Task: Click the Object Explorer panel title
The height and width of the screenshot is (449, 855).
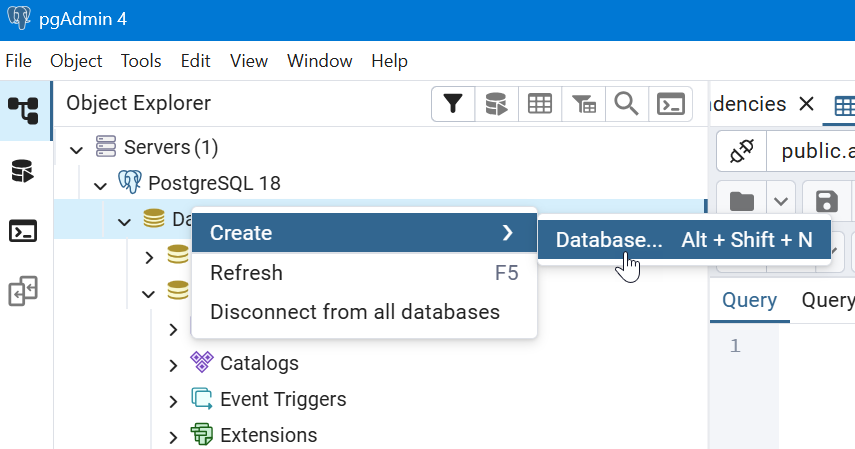Action: pos(139,103)
